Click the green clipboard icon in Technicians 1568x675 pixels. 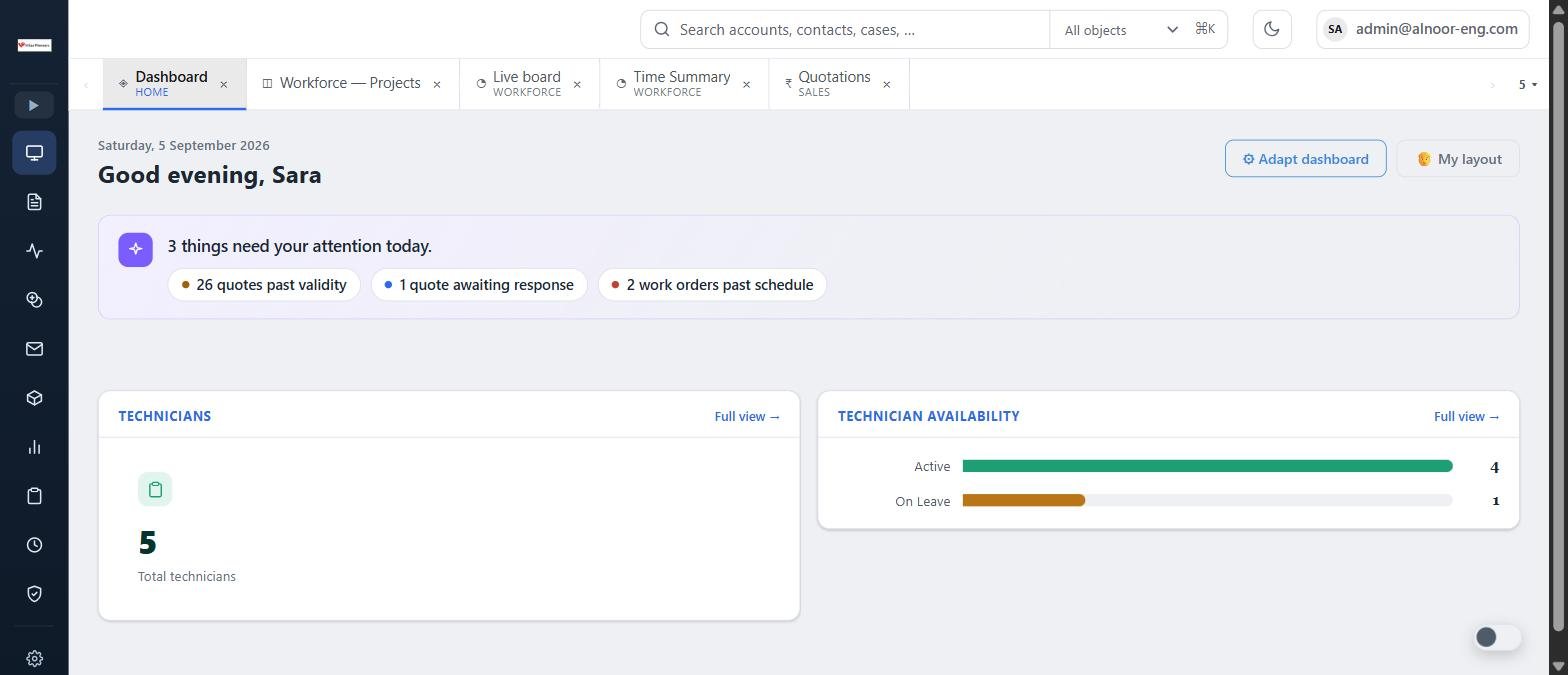(x=155, y=489)
